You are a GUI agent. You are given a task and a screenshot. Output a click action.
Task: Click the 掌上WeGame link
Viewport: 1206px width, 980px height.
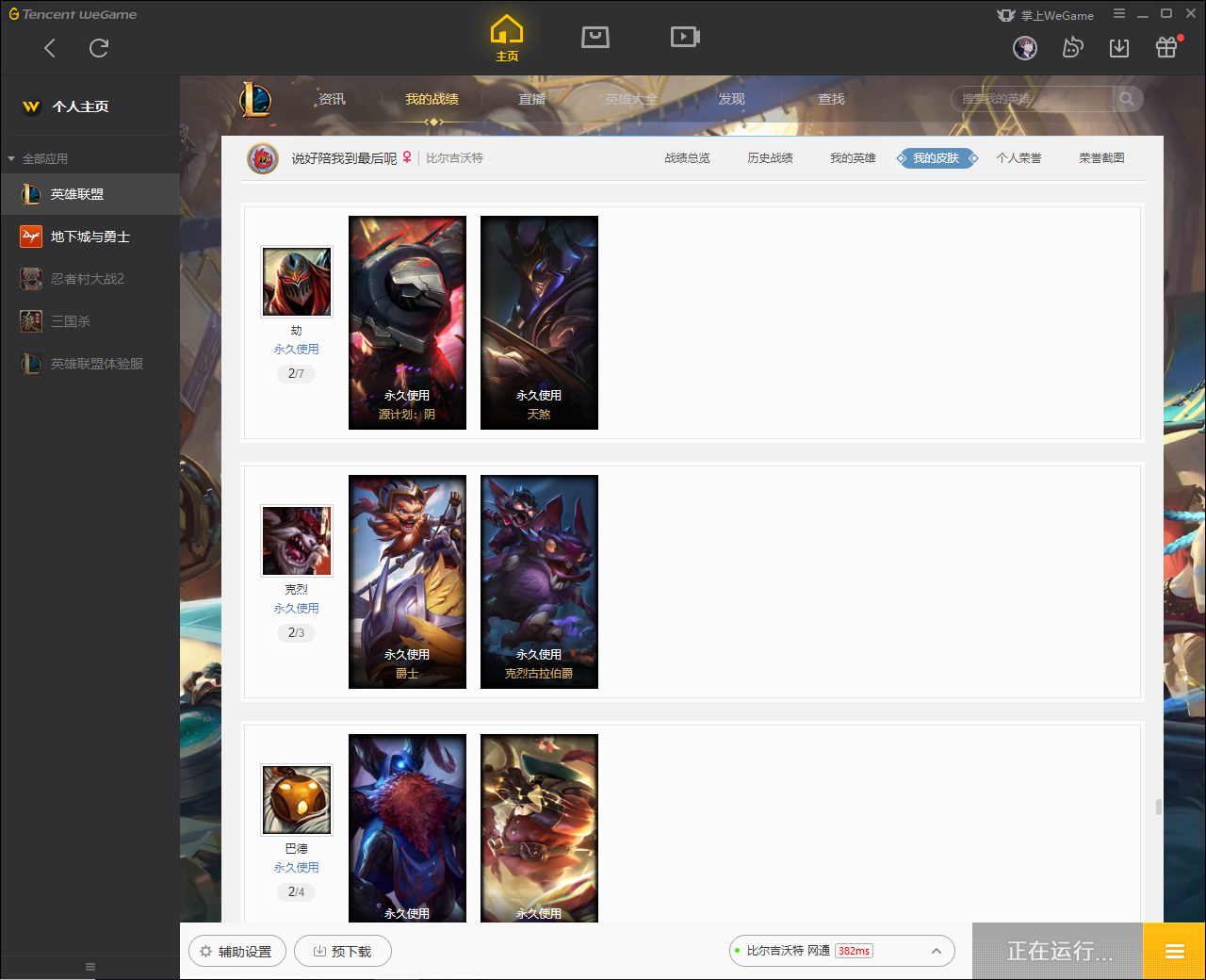point(1046,15)
